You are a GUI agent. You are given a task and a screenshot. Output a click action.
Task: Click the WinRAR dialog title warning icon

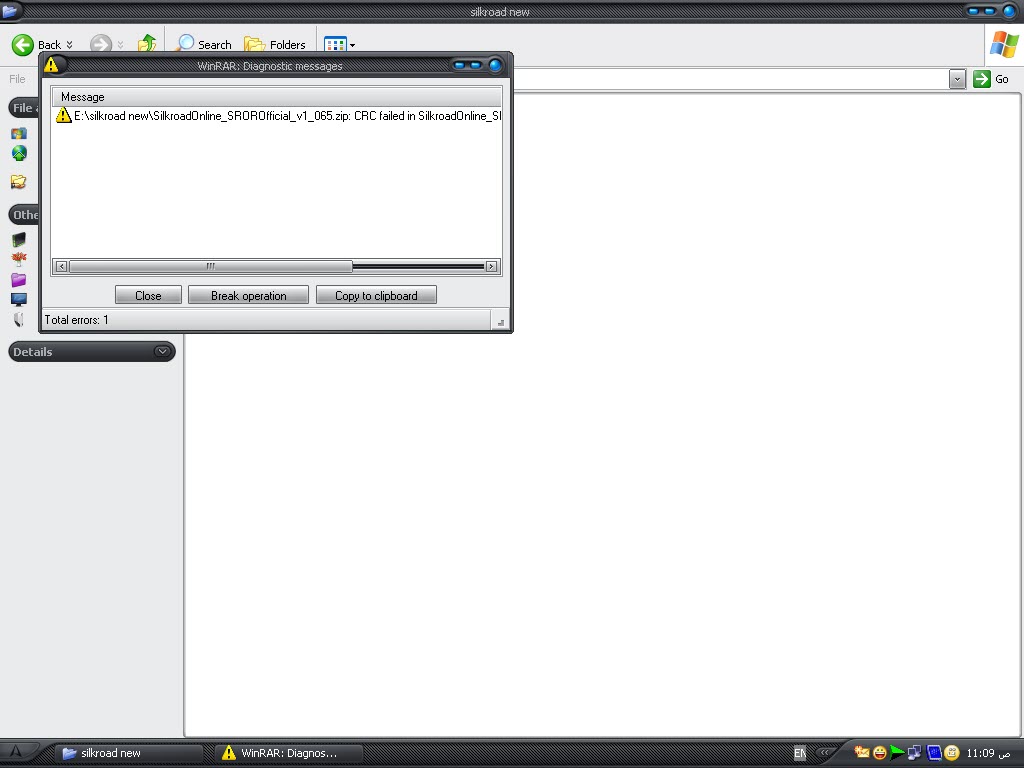52,65
